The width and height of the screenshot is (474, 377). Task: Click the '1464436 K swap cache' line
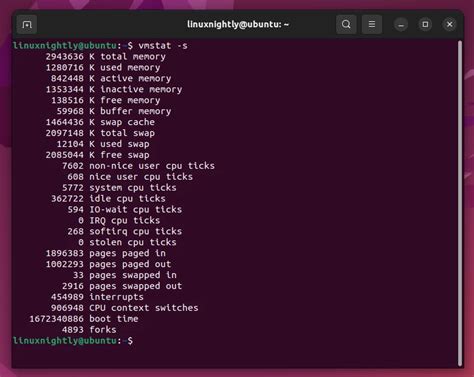coord(100,122)
